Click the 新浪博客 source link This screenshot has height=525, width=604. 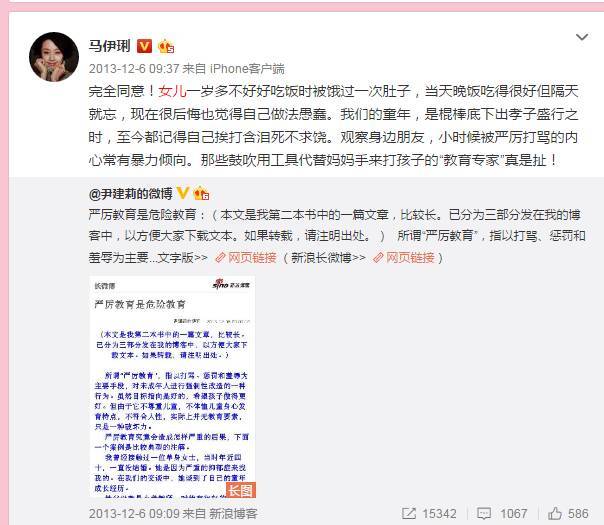click(233, 513)
